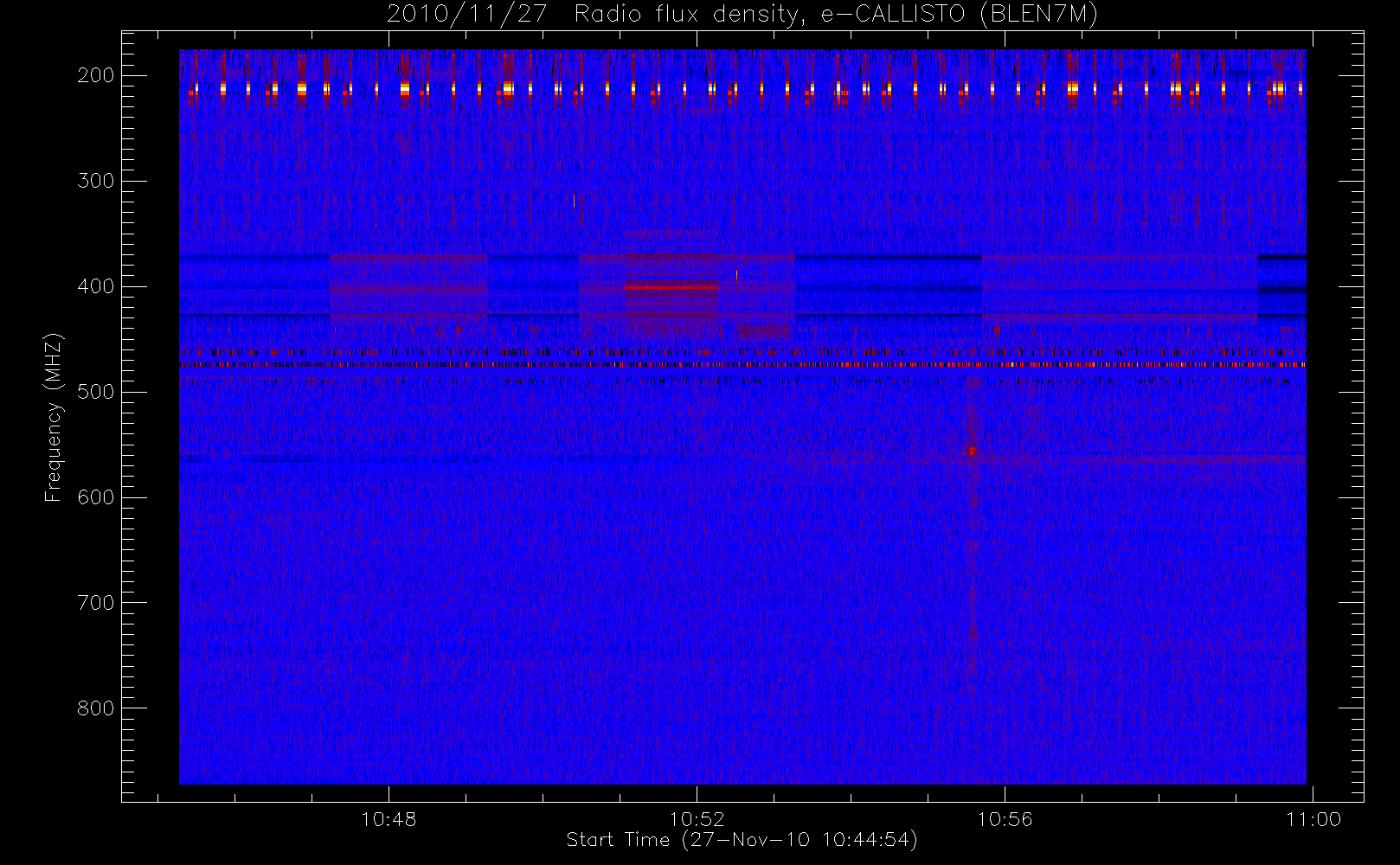Click the 11:00 time tick label

point(1313,819)
